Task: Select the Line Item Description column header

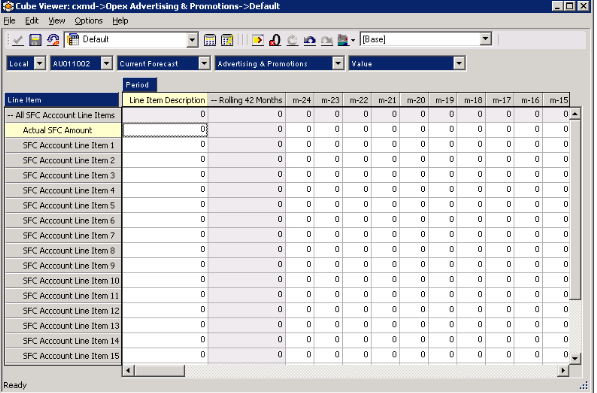Action: 165,100
